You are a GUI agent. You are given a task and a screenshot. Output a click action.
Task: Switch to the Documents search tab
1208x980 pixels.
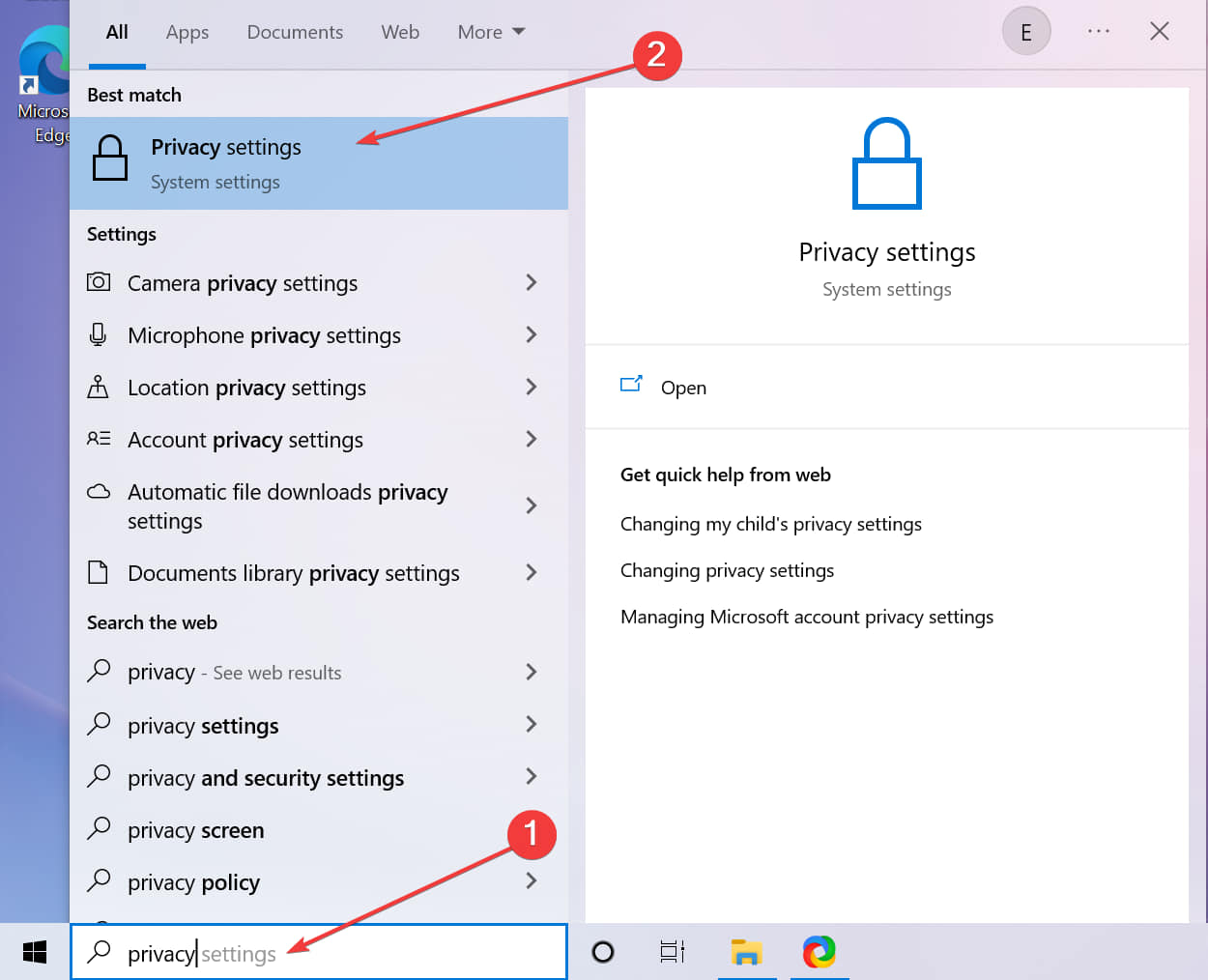click(295, 32)
